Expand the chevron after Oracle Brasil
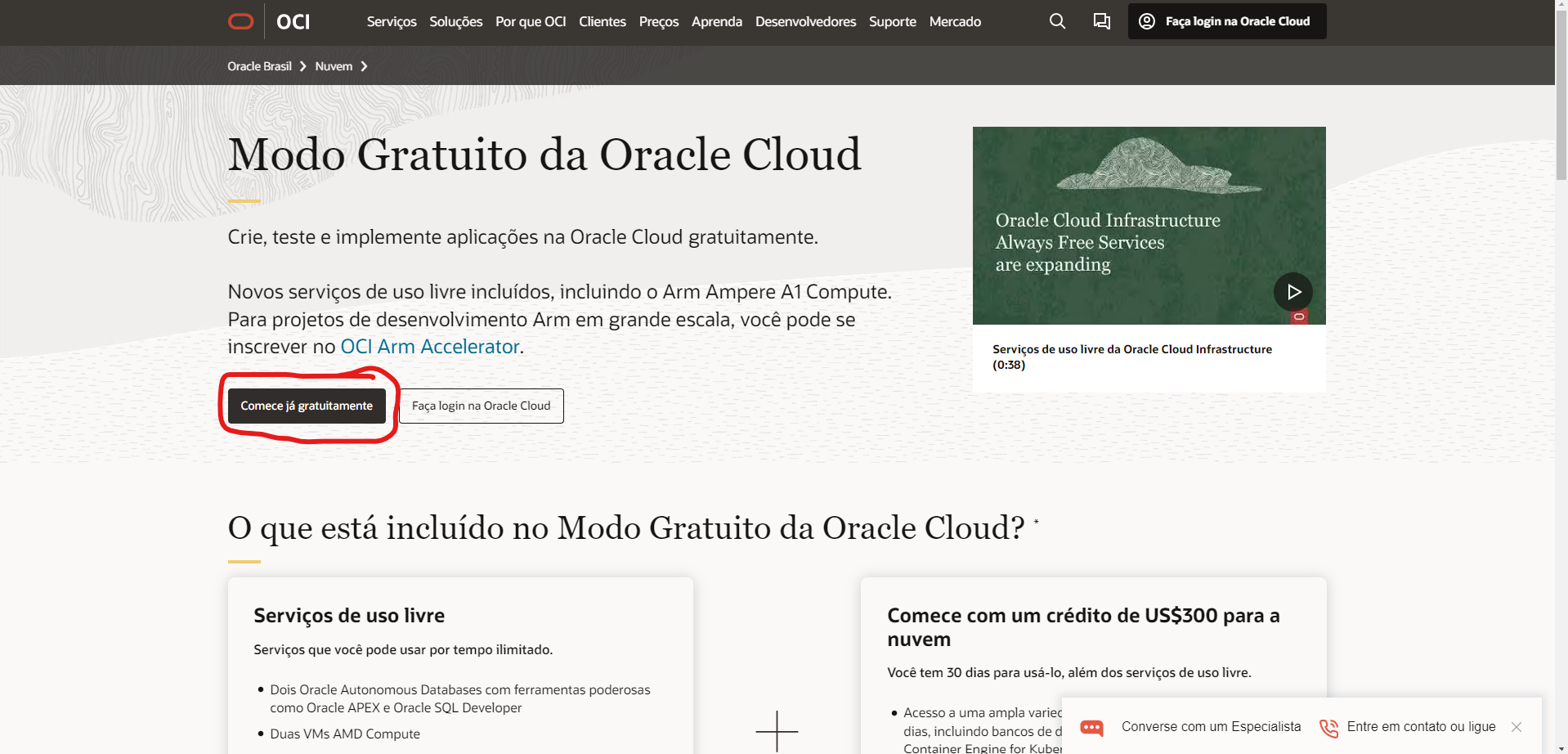The width and height of the screenshot is (1568, 754). tap(303, 65)
